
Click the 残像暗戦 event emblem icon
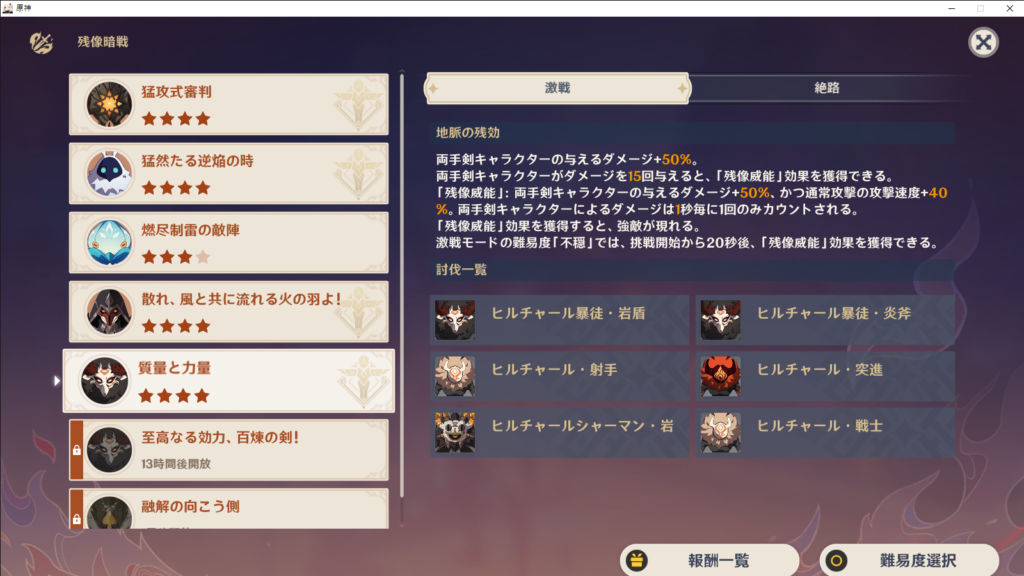pyautogui.click(x=41, y=42)
